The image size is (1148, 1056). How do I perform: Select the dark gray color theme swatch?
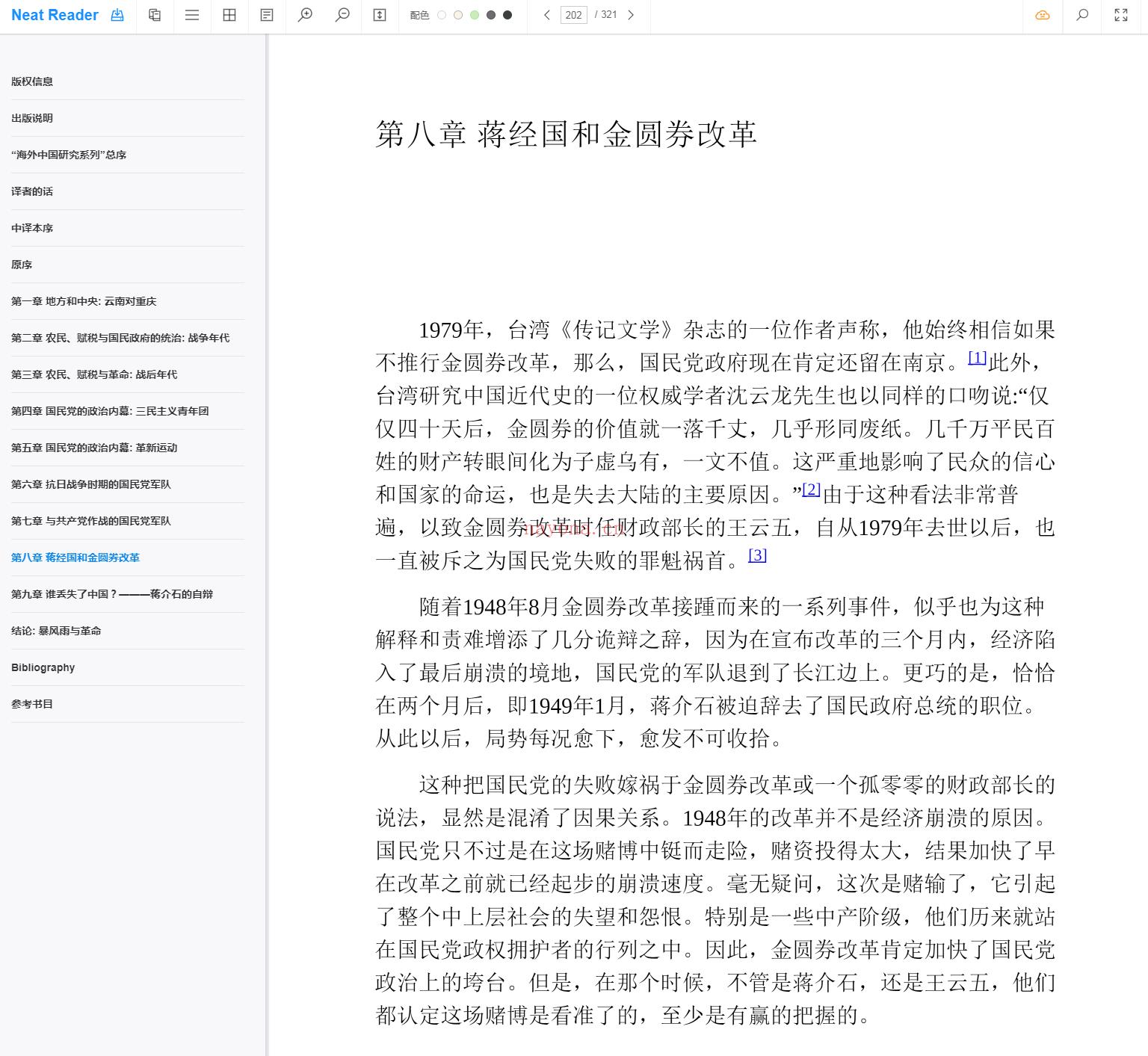tap(491, 15)
